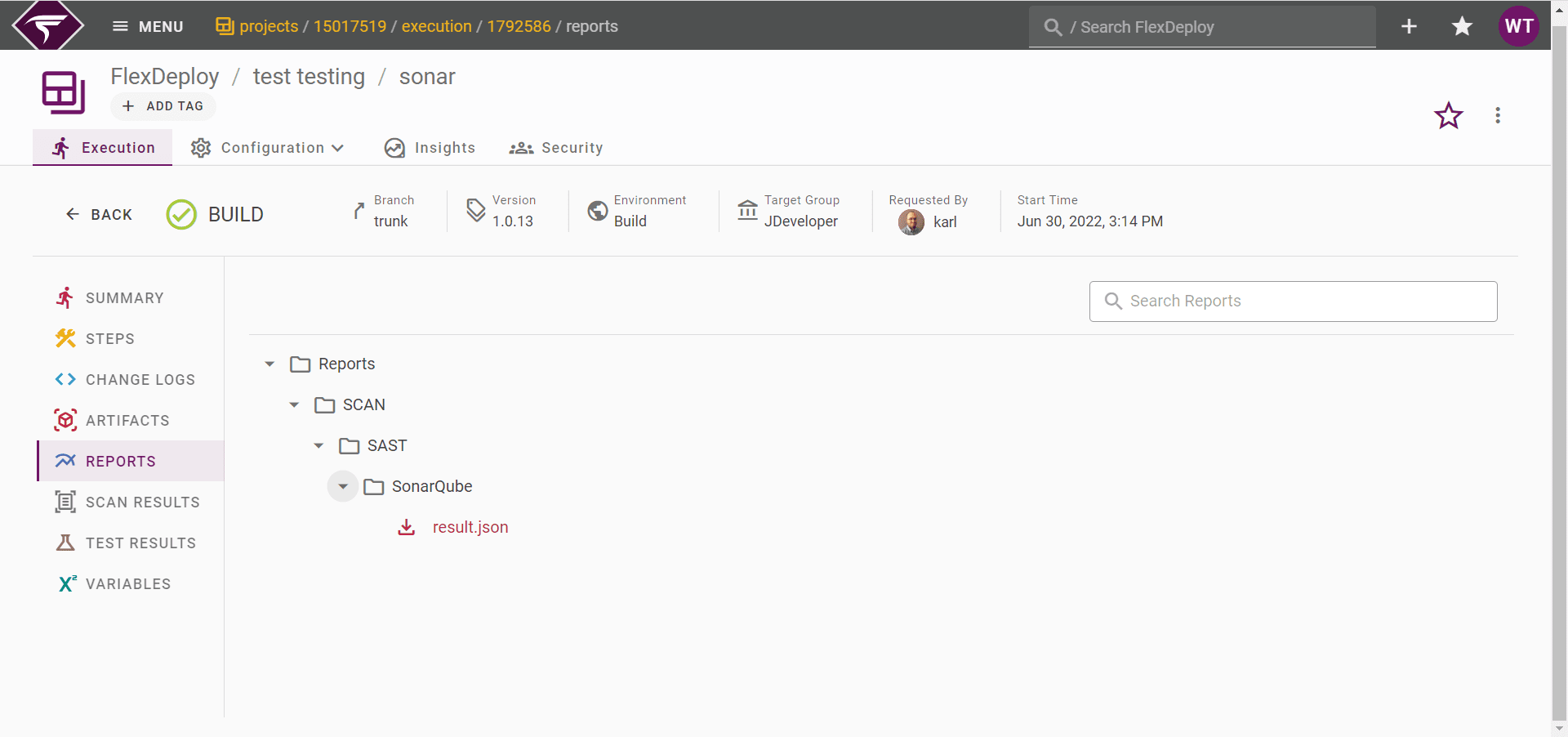This screenshot has height=737, width=1568.
Task: Open the favorites star in top bar
Action: pos(1462,26)
